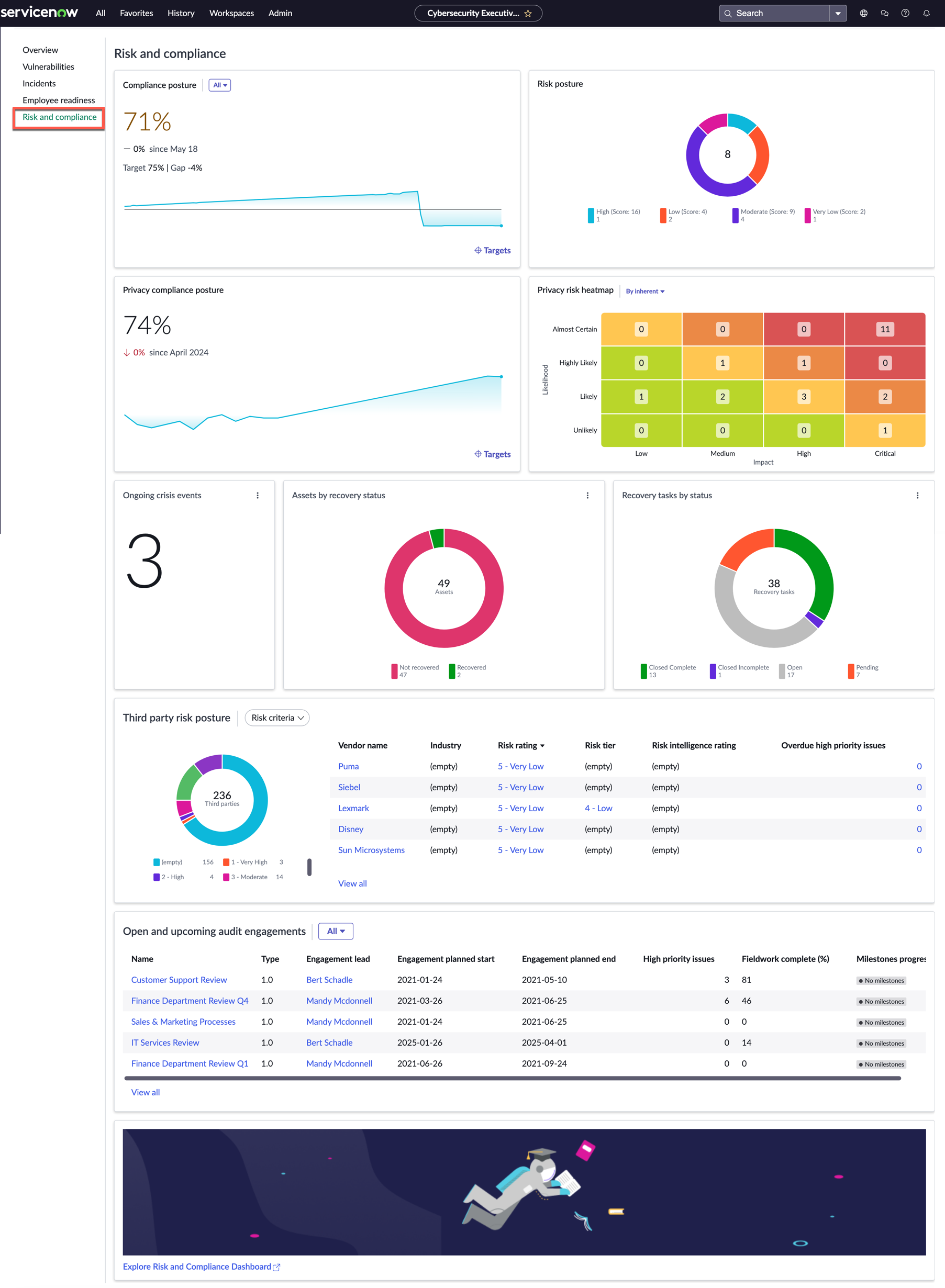The height and width of the screenshot is (1288, 945).
Task: Open Ongoing crisis events options menu
Action: click(258, 495)
